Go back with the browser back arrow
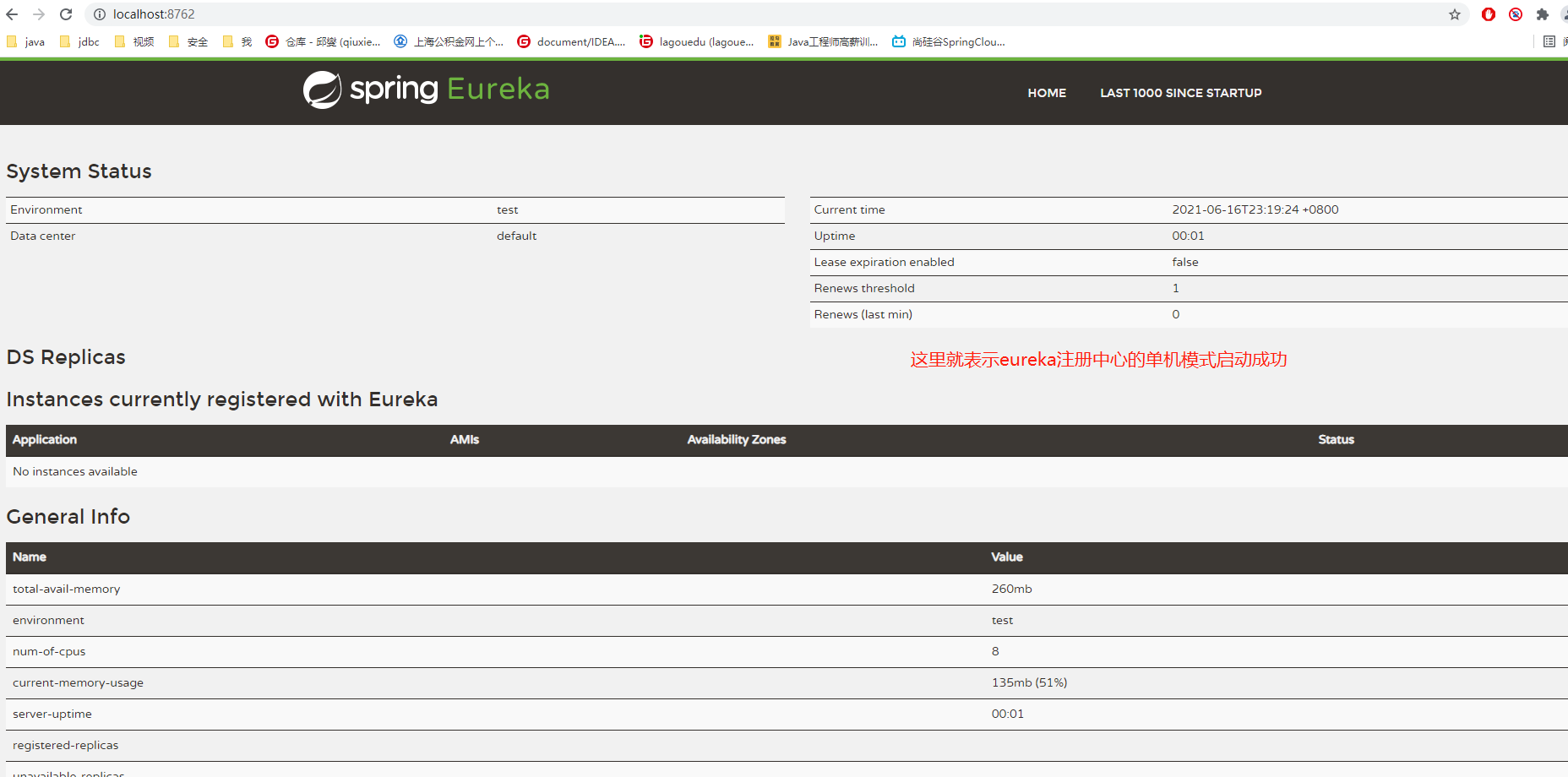 [x=12, y=14]
